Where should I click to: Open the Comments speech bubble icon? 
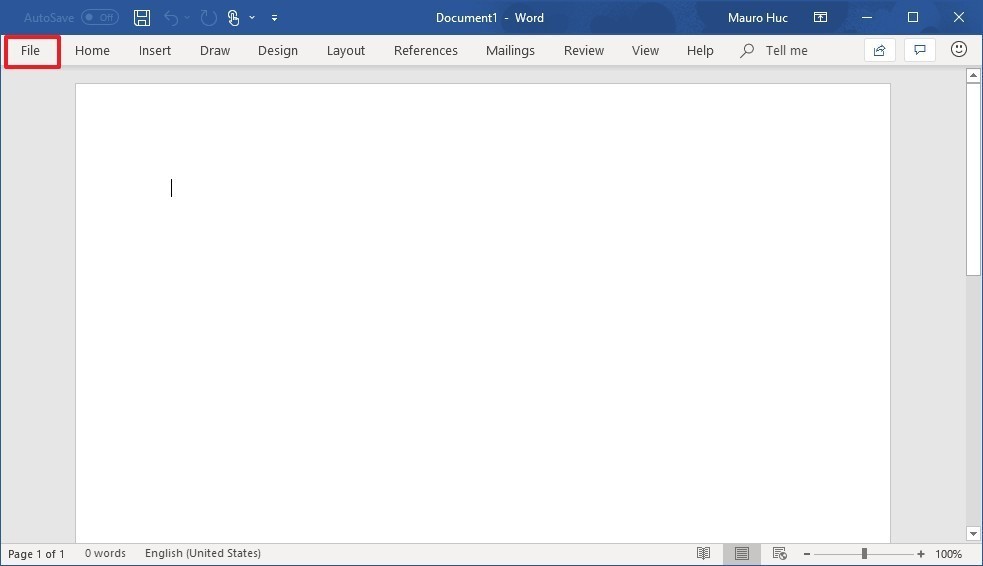920,50
